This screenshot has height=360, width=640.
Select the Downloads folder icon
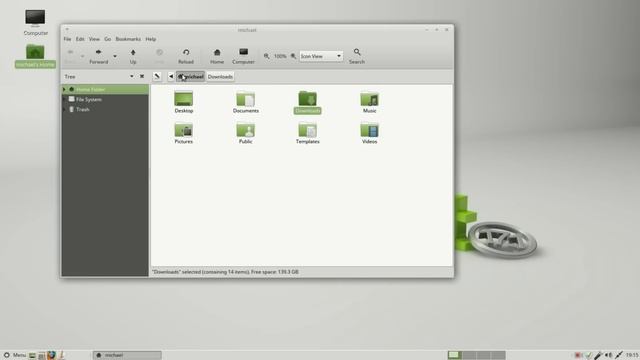point(307,102)
